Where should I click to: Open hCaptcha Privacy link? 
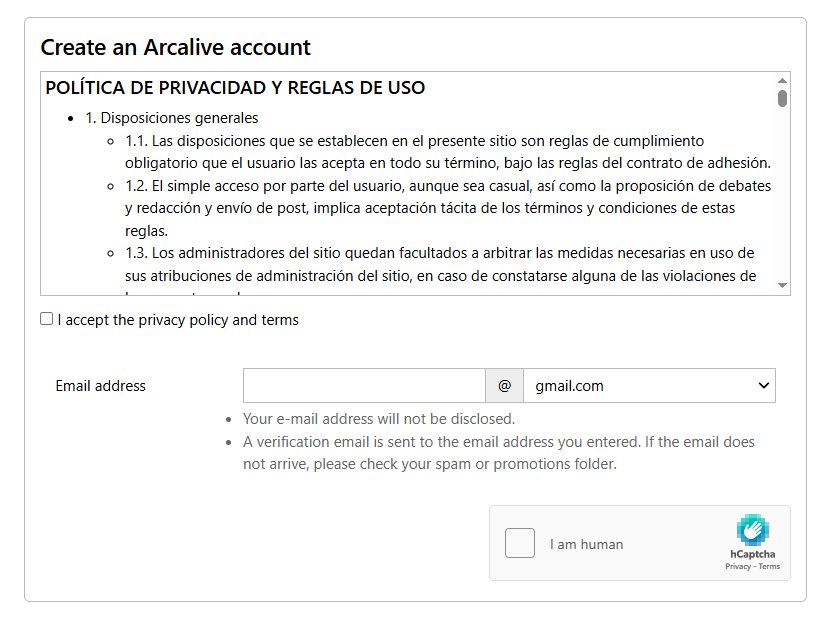pyautogui.click(x=738, y=566)
